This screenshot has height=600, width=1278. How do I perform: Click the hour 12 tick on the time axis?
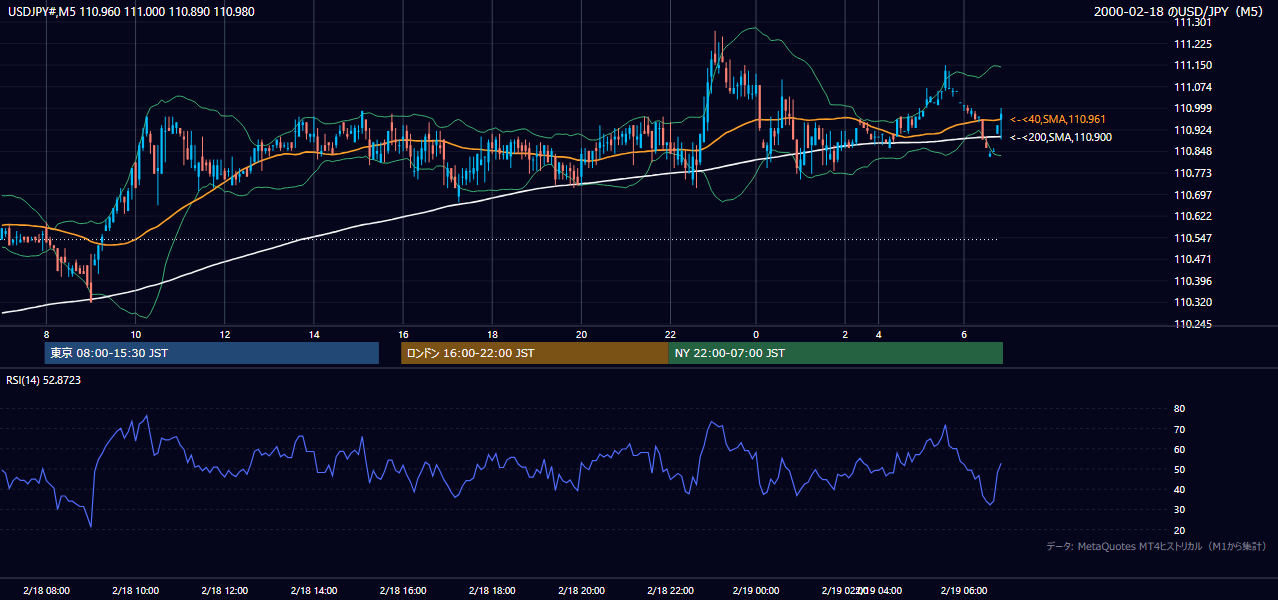pyautogui.click(x=224, y=334)
